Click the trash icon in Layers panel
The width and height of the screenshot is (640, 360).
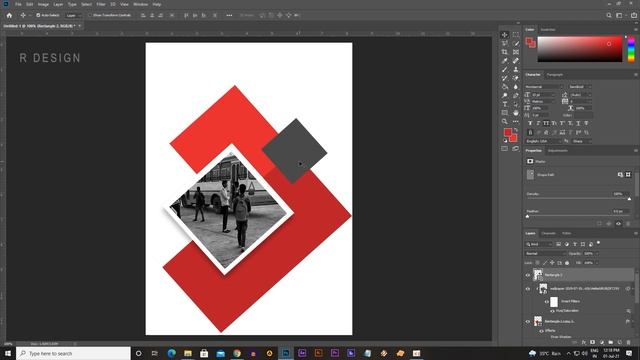(629, 342)
